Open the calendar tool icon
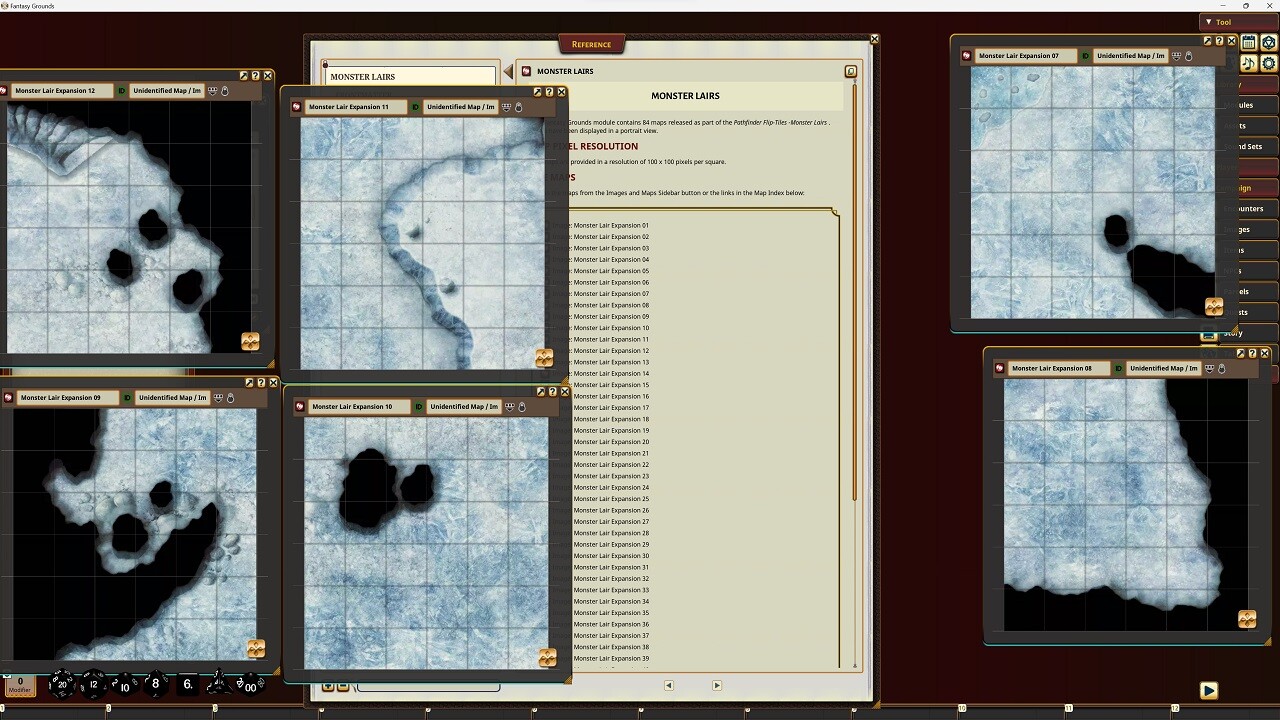The image size is (1280, 720). pos(1249,43)
